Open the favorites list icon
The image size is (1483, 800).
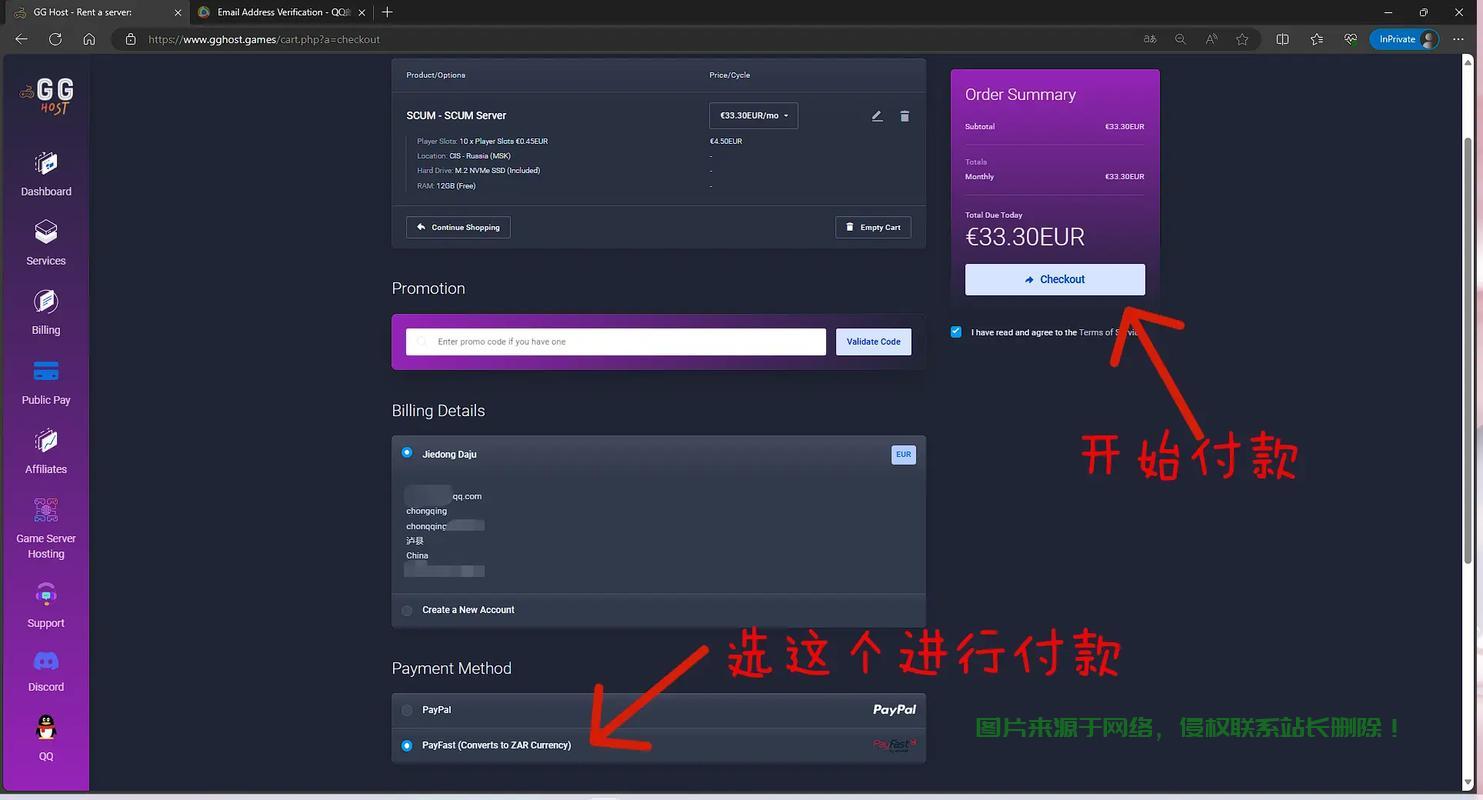point(1316,39)
